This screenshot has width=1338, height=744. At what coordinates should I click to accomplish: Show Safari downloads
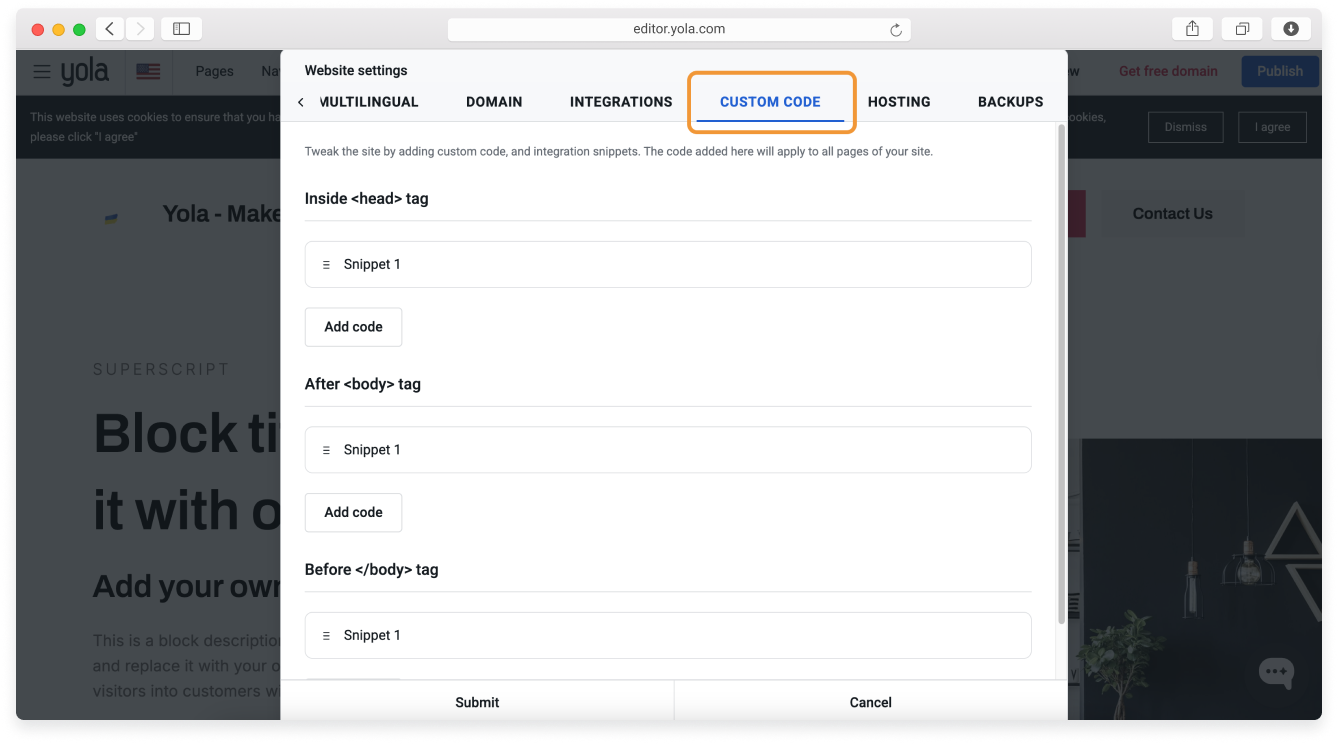tap(1291, 29)
